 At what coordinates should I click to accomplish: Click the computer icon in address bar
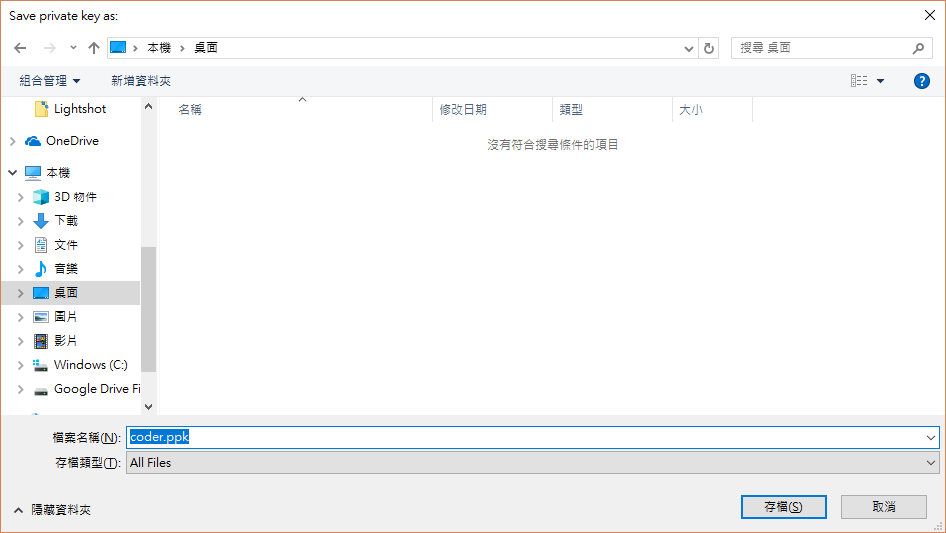[x=118, y=48]
